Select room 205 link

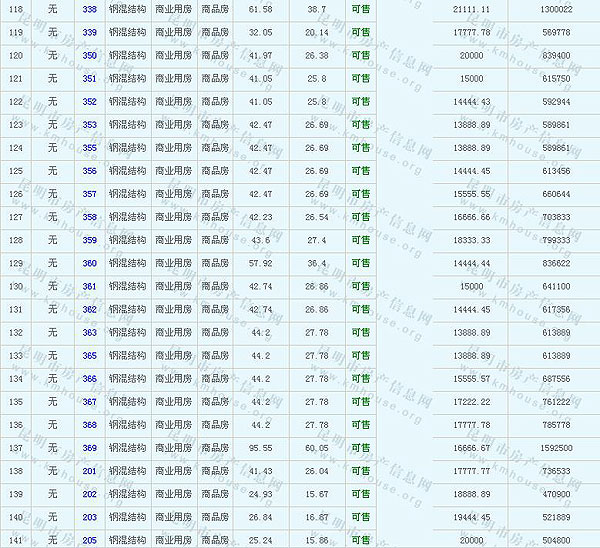pos(90,541)
